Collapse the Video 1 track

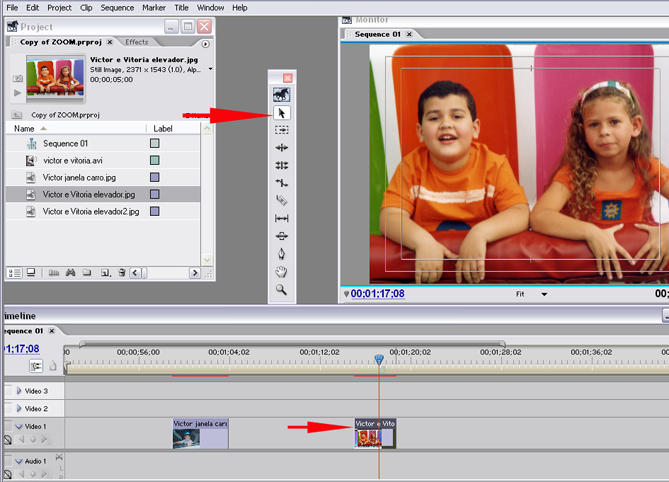(x=18, y=427)
